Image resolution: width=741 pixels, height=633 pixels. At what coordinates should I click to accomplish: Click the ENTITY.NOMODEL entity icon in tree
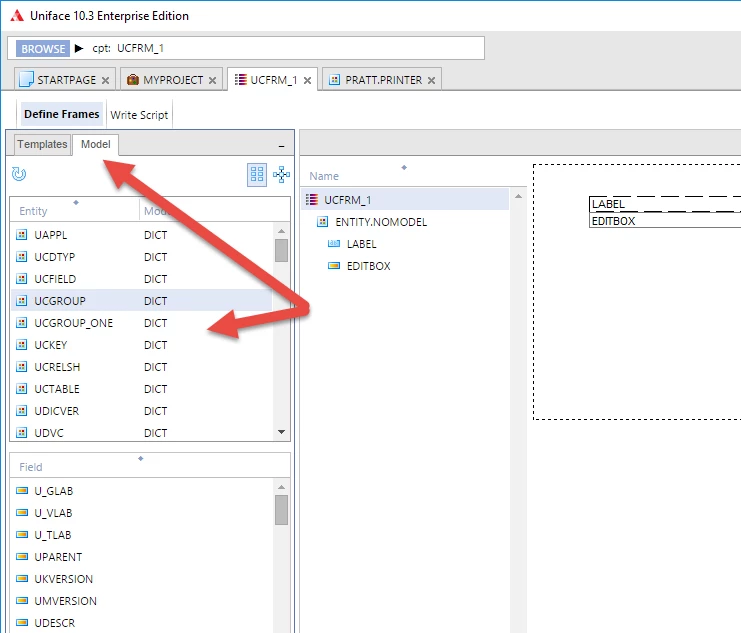pyautogui.click(x=322, y=222)
